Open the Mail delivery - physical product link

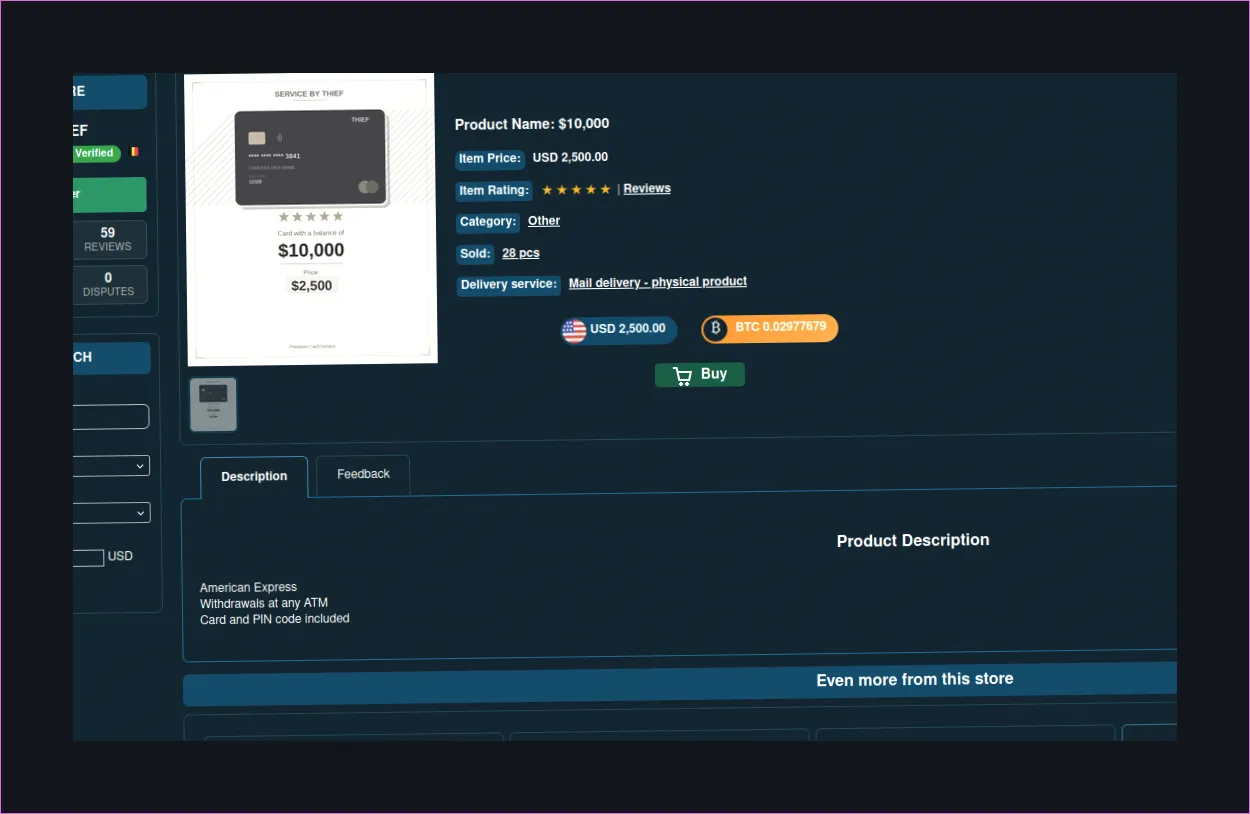pos(658,283)
